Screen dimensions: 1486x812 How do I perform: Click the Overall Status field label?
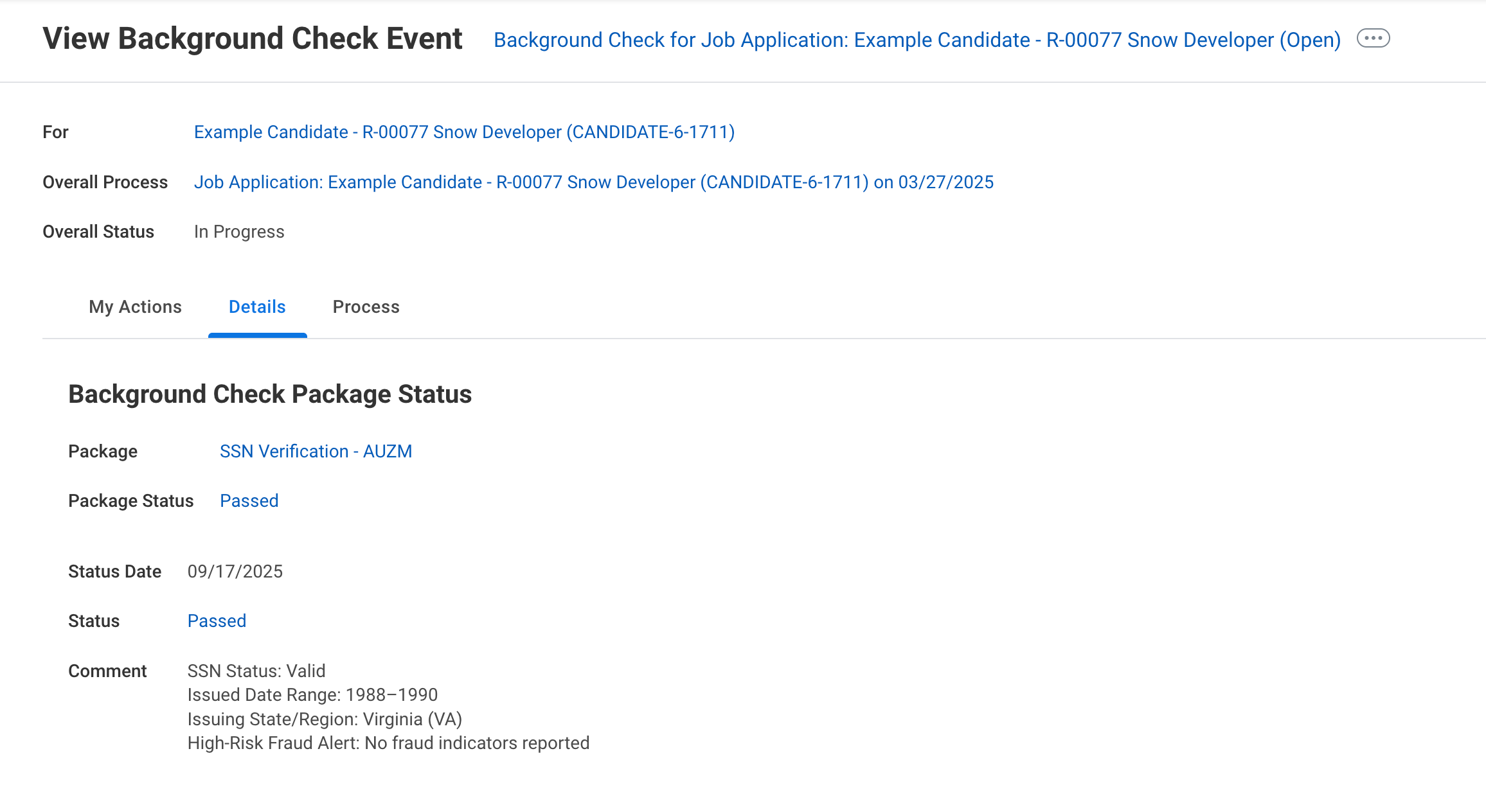click(x=98, y=232)
